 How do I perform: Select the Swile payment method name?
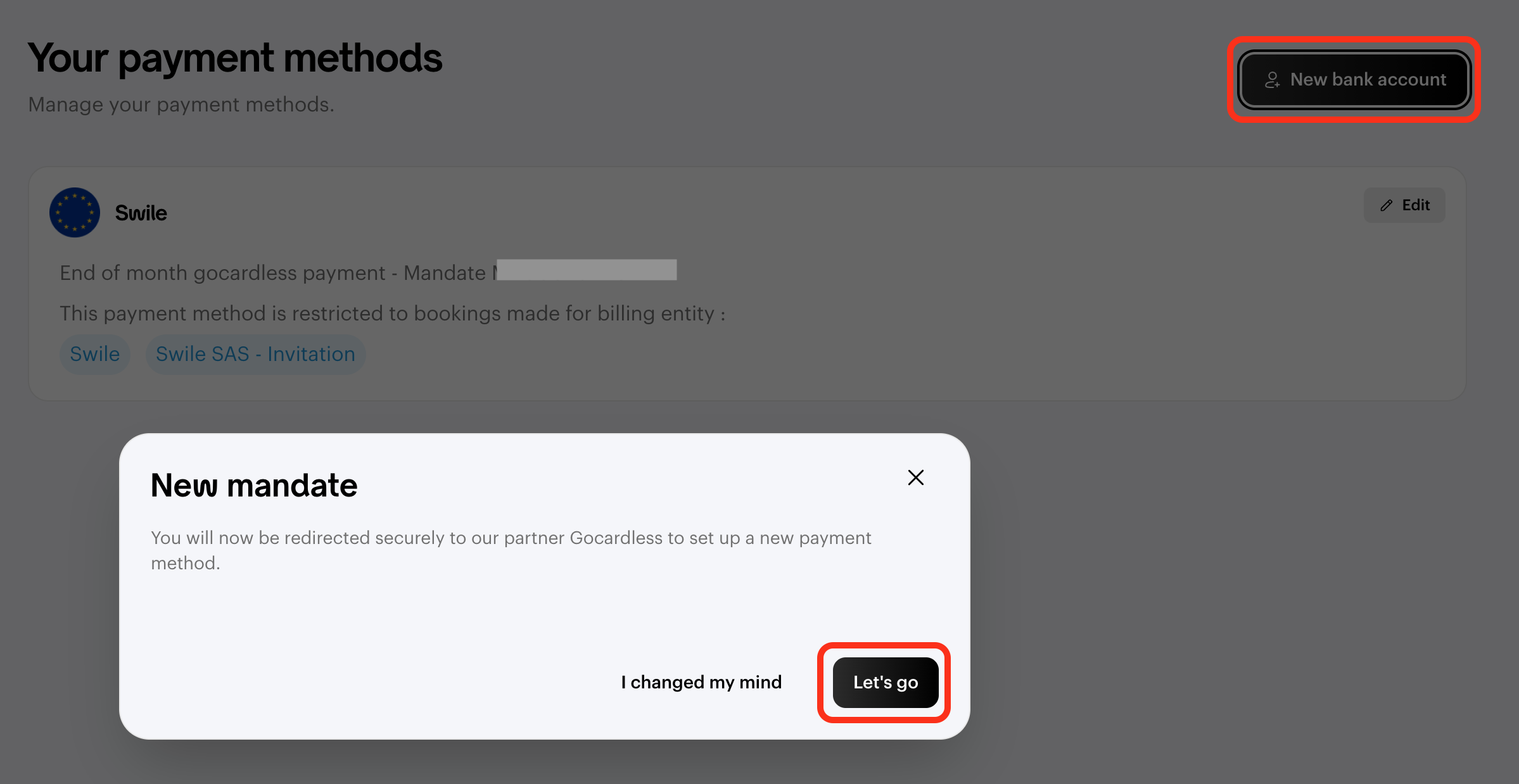pos(141,213)
